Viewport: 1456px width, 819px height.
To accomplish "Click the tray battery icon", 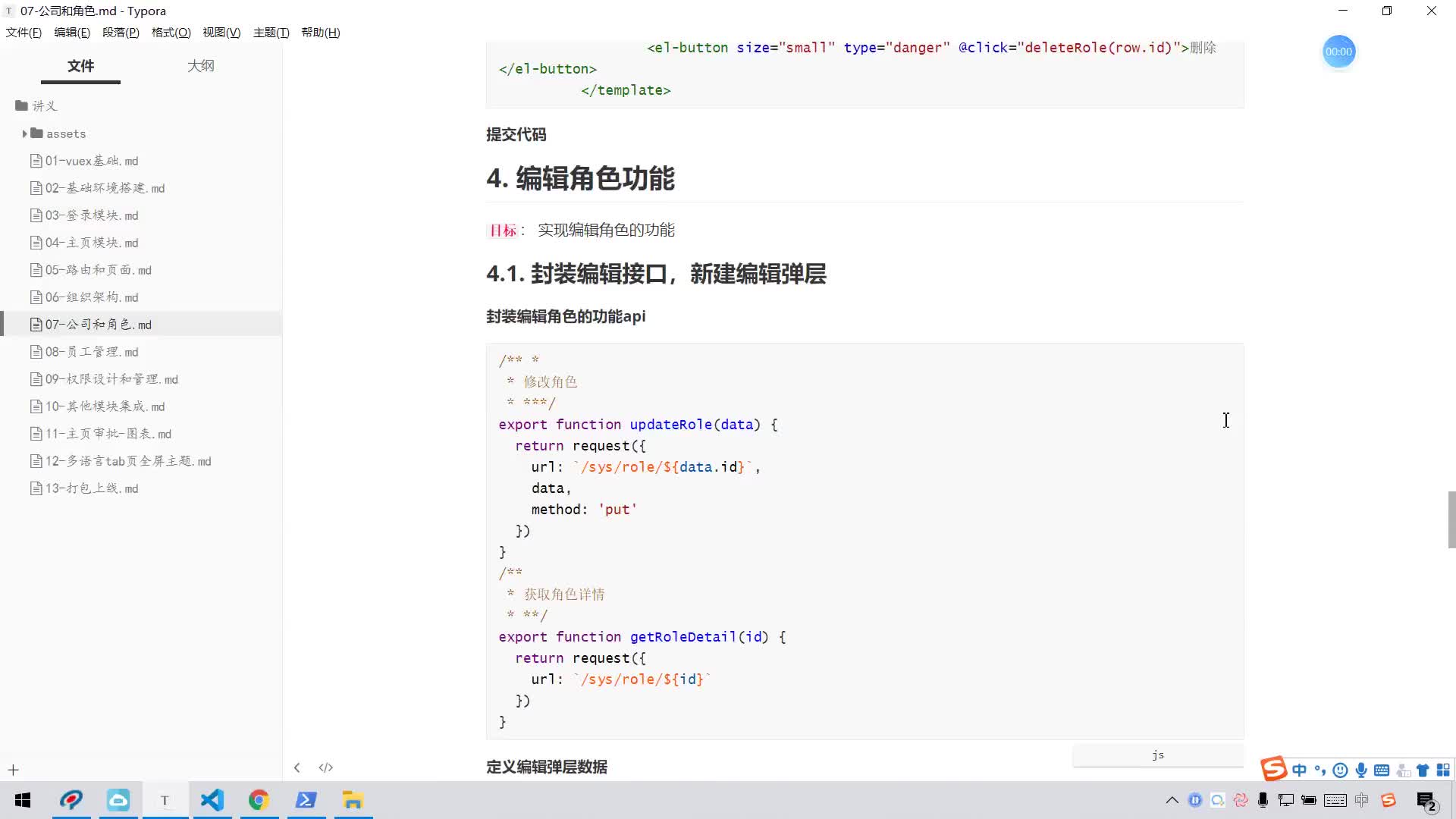I will pyautogui.click(x=1309, y=800).
